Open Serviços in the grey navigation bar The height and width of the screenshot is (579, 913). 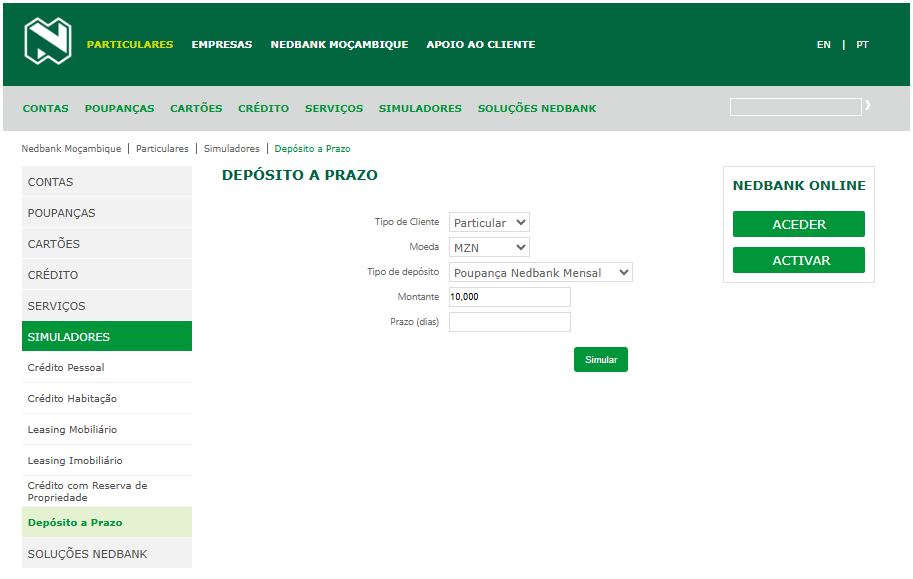tap(334, 108)
